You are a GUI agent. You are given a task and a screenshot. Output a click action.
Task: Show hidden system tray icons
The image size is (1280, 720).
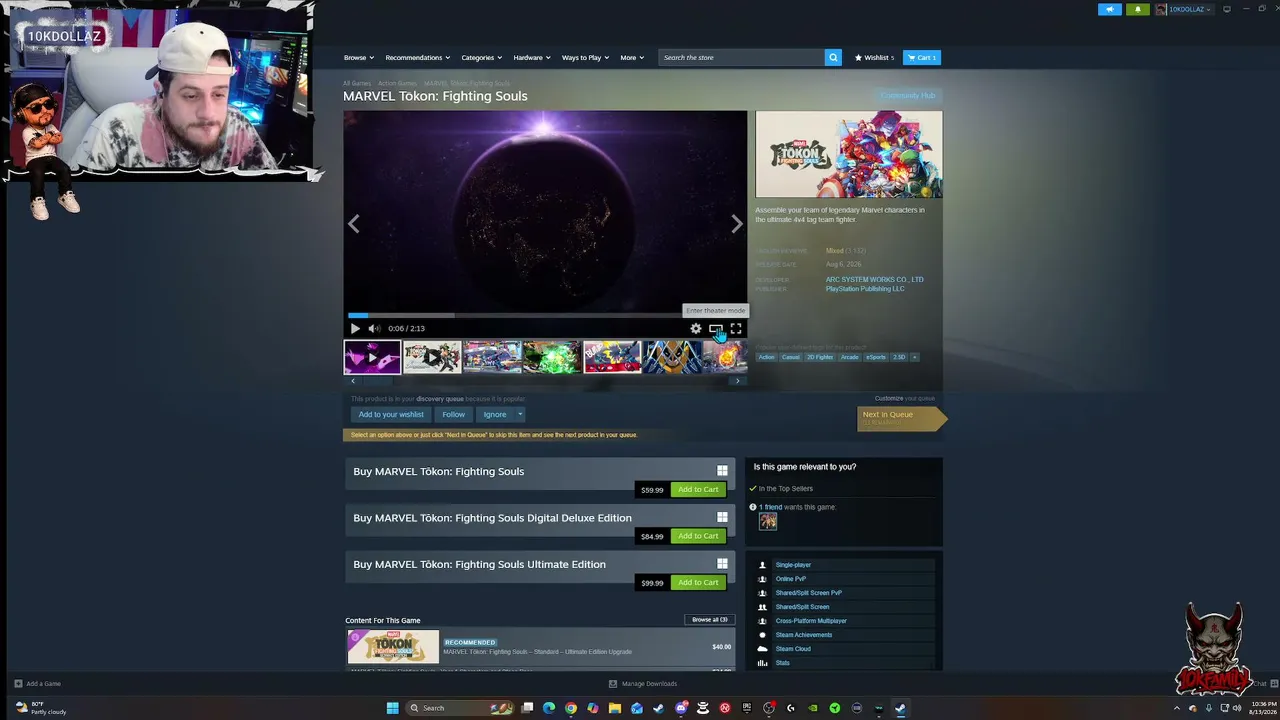[1177, 708]
